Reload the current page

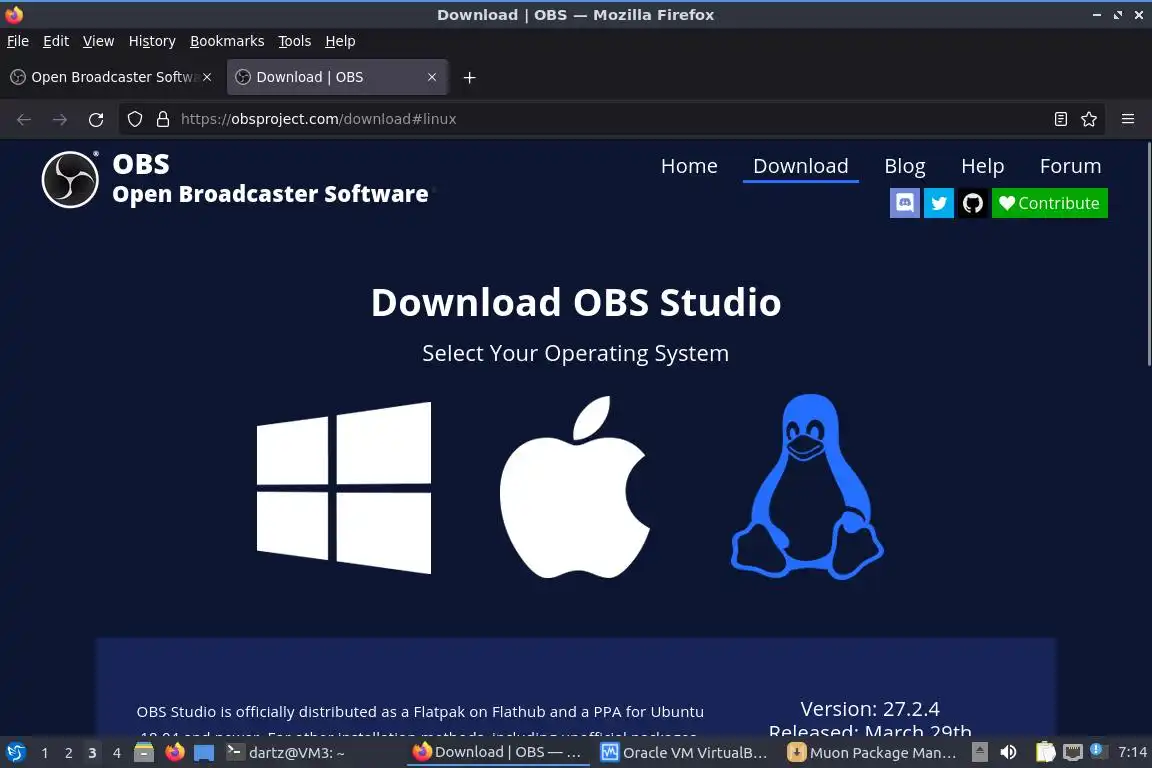[96, 119]
